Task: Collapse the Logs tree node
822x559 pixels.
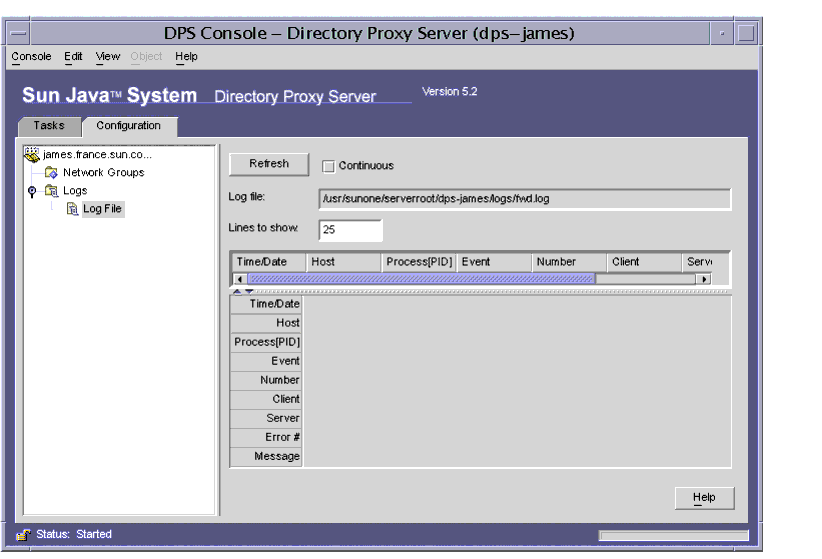Action: [32, 191]
